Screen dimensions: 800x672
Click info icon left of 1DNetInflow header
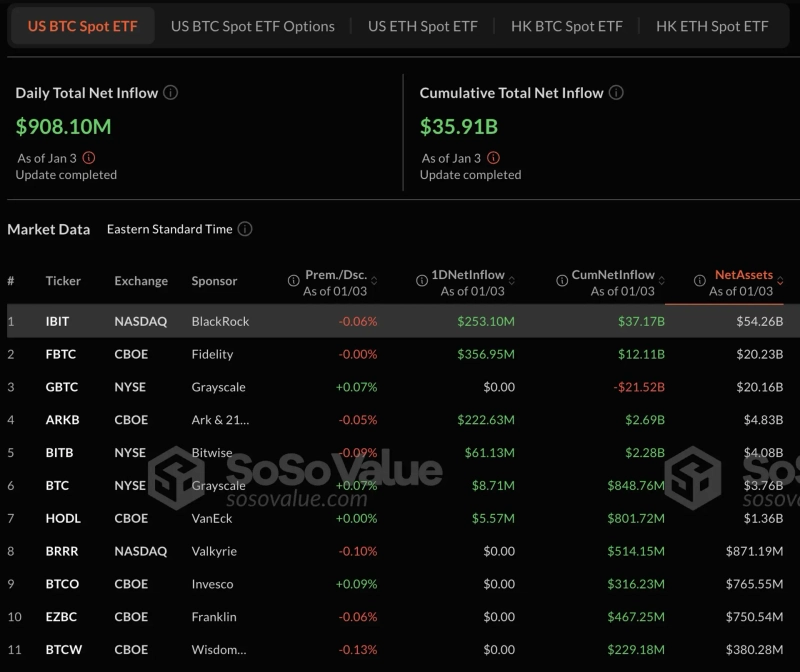(x=422, y=281)
